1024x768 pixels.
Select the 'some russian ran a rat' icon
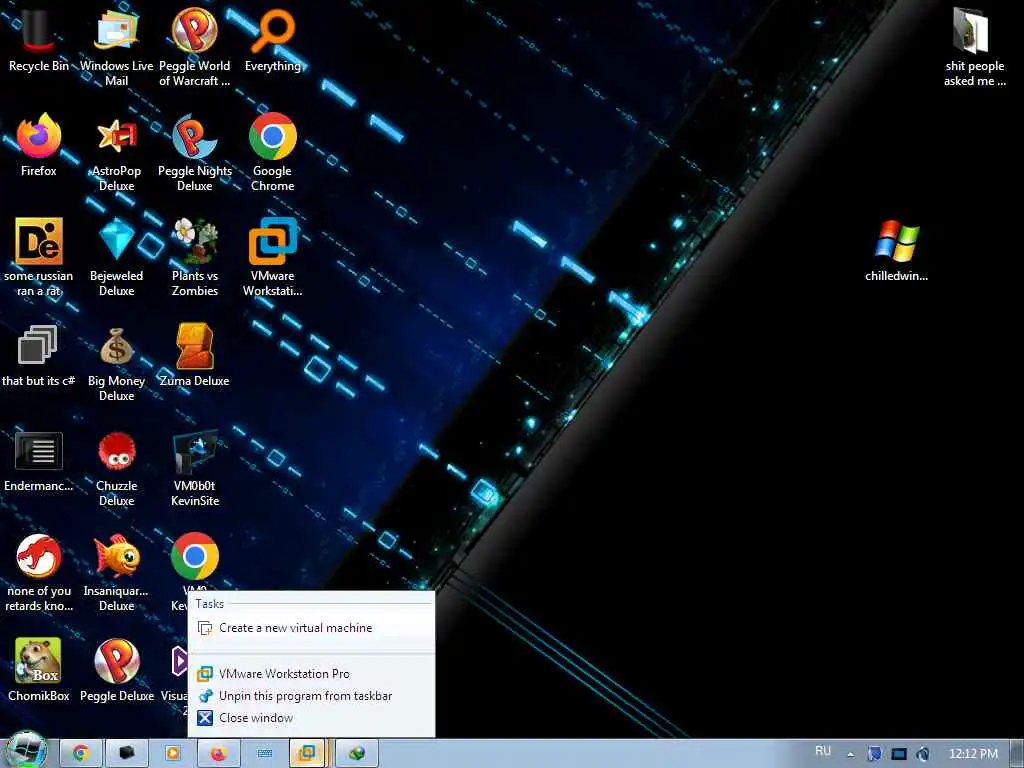tap(39, 257)
